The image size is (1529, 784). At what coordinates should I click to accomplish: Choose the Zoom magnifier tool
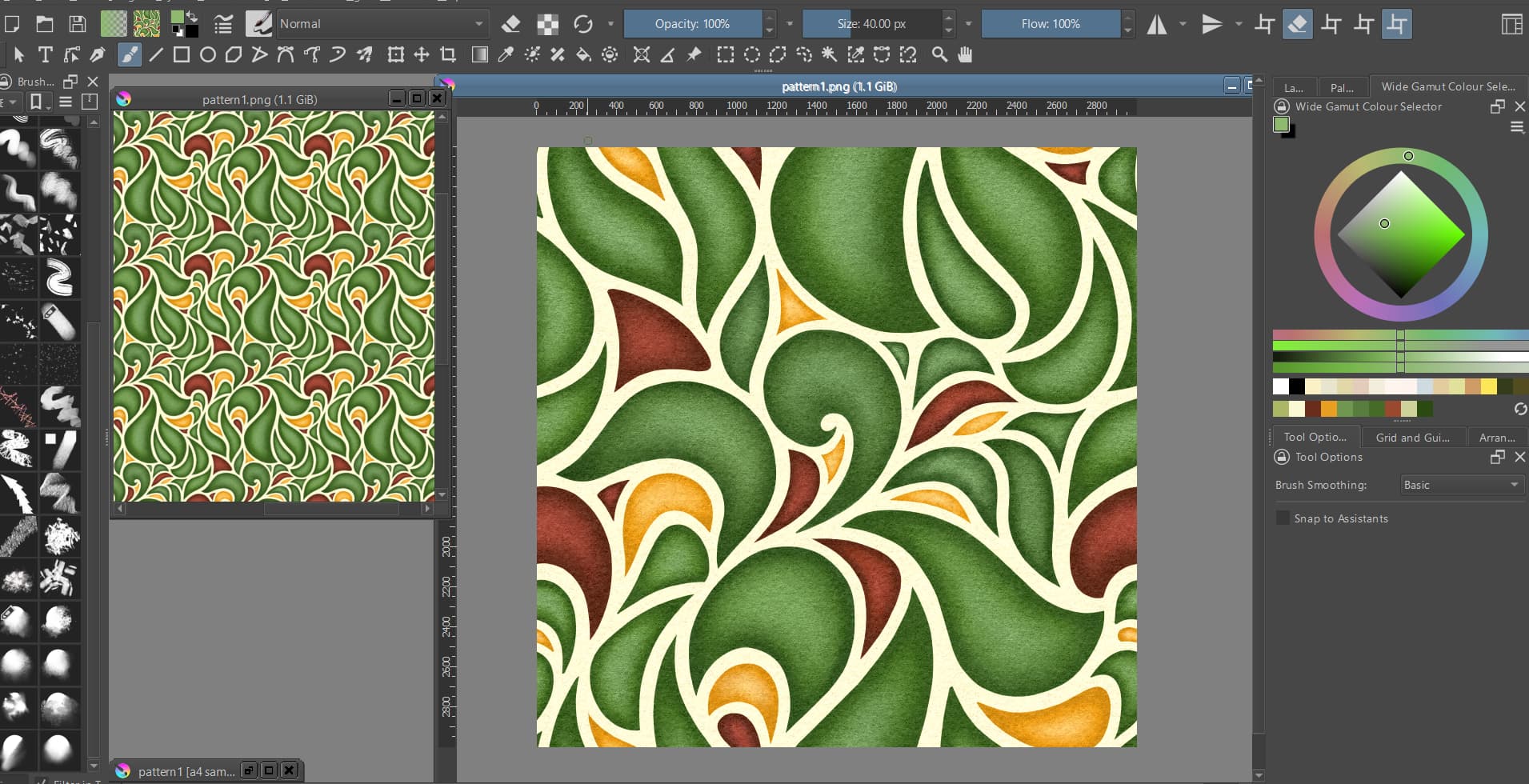[939, 54]
